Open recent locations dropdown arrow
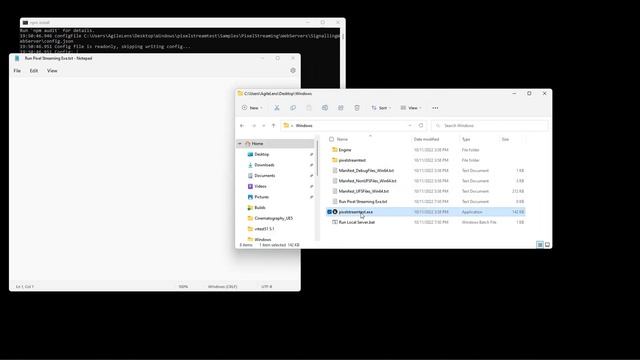 coord(264,126)
